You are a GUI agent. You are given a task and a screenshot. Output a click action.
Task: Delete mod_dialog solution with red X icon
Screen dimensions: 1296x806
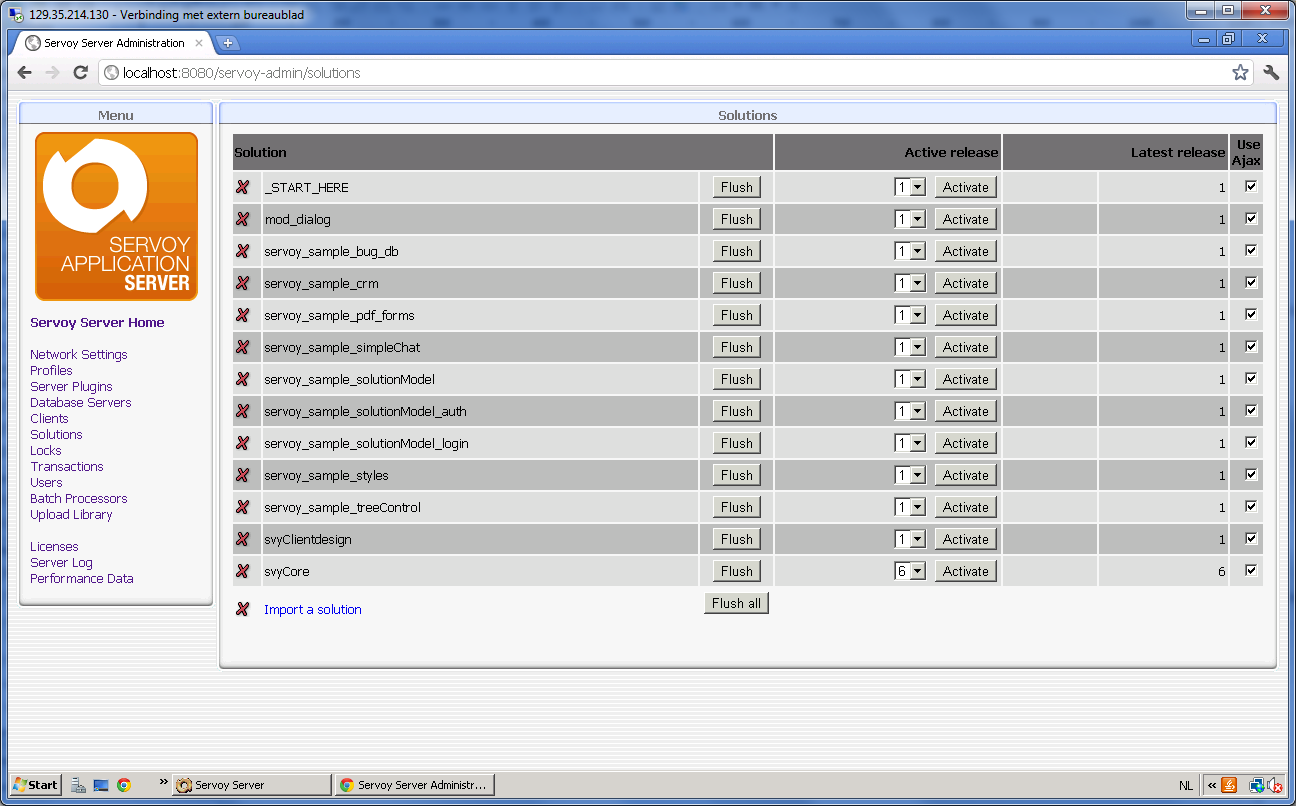click(x=242, y=219)
